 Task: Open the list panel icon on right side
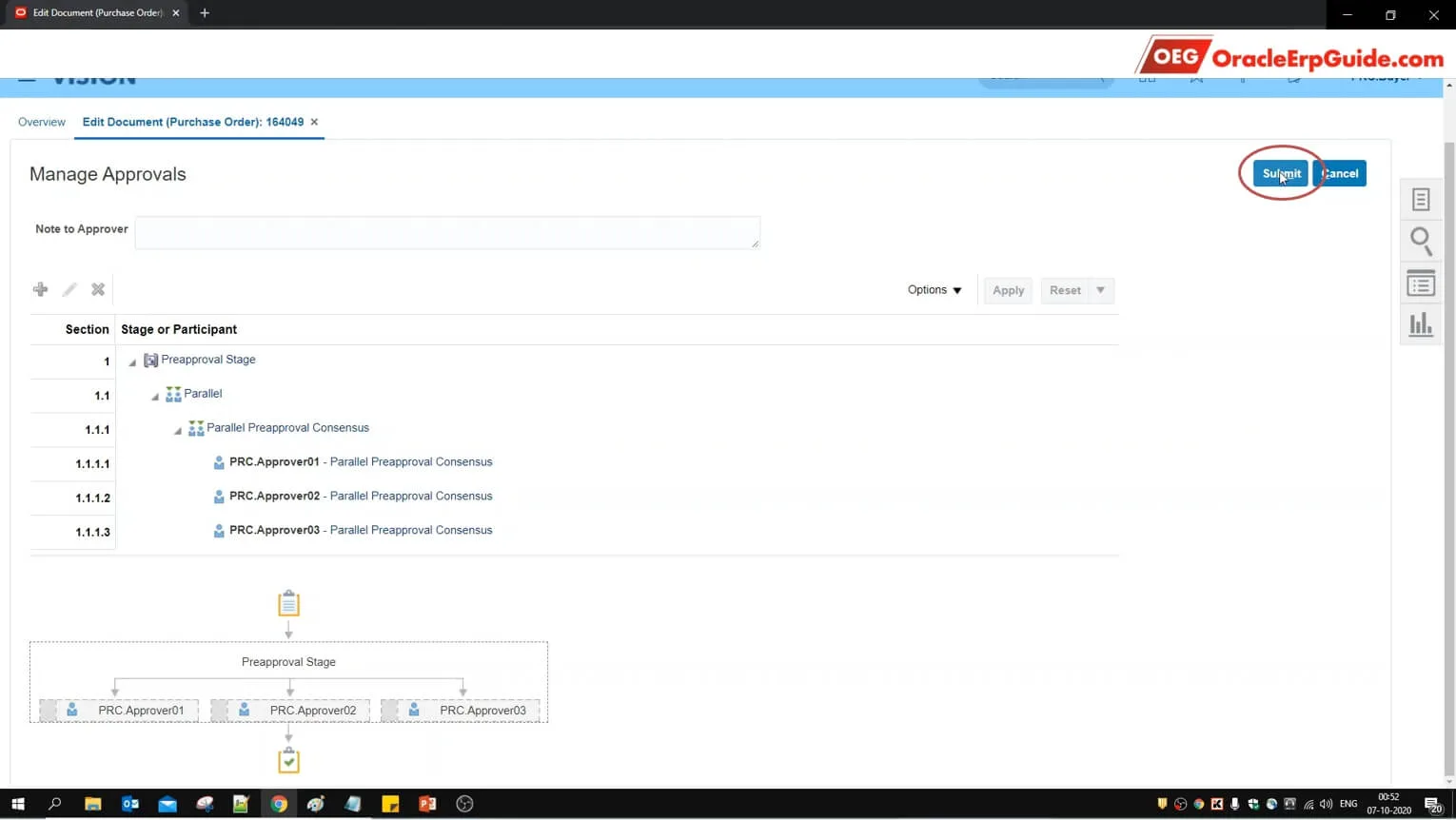[1421, 283]
